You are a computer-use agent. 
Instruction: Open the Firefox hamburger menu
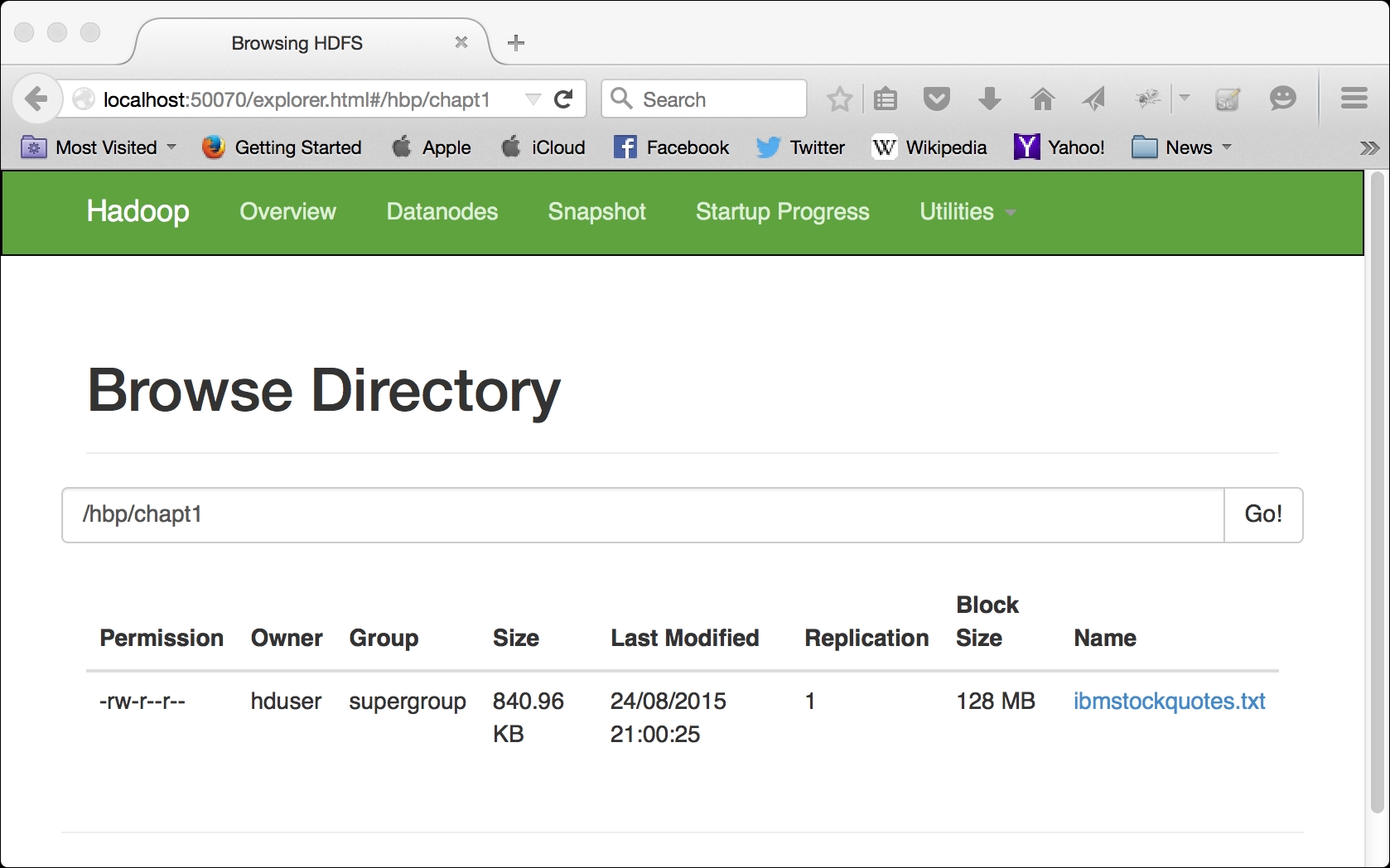pos(1354,99)
